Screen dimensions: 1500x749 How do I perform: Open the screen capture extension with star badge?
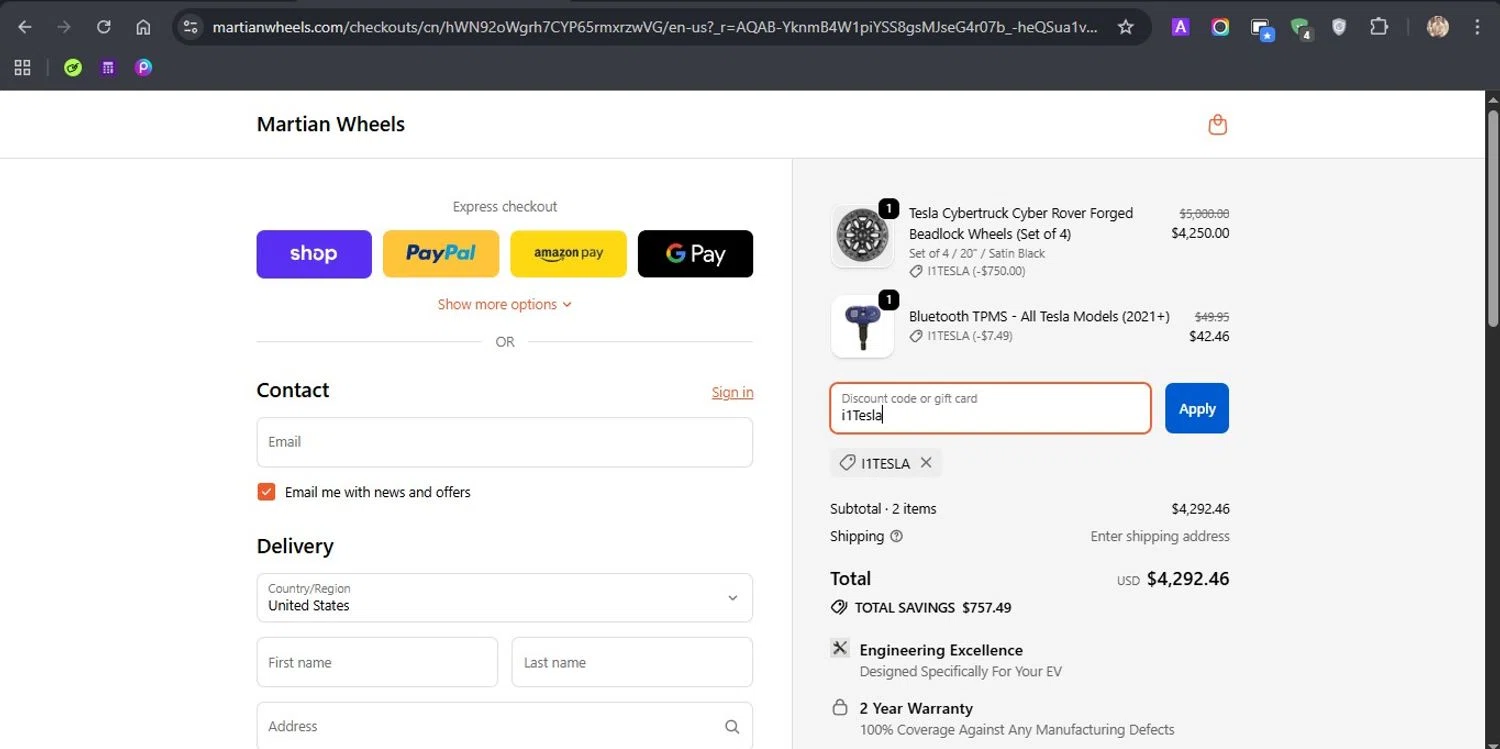pos(1261,28)
